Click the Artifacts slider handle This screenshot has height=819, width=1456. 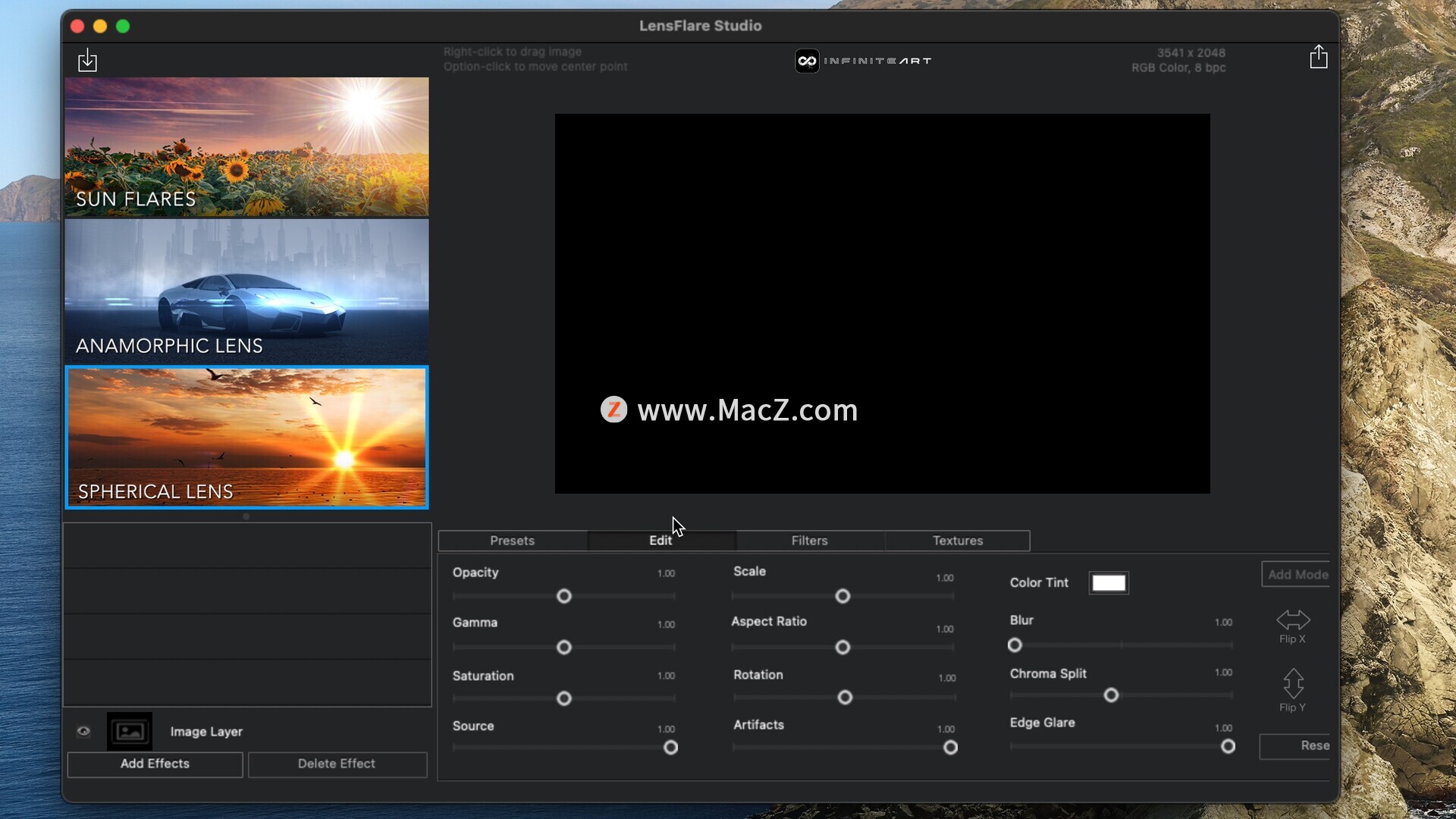click(950, 748)
